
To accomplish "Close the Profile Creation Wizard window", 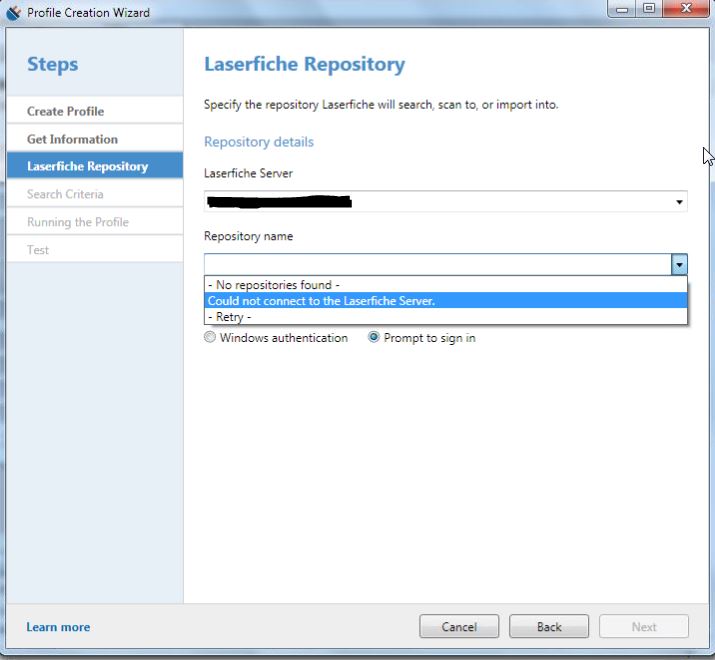I will [x=686, y=9].
